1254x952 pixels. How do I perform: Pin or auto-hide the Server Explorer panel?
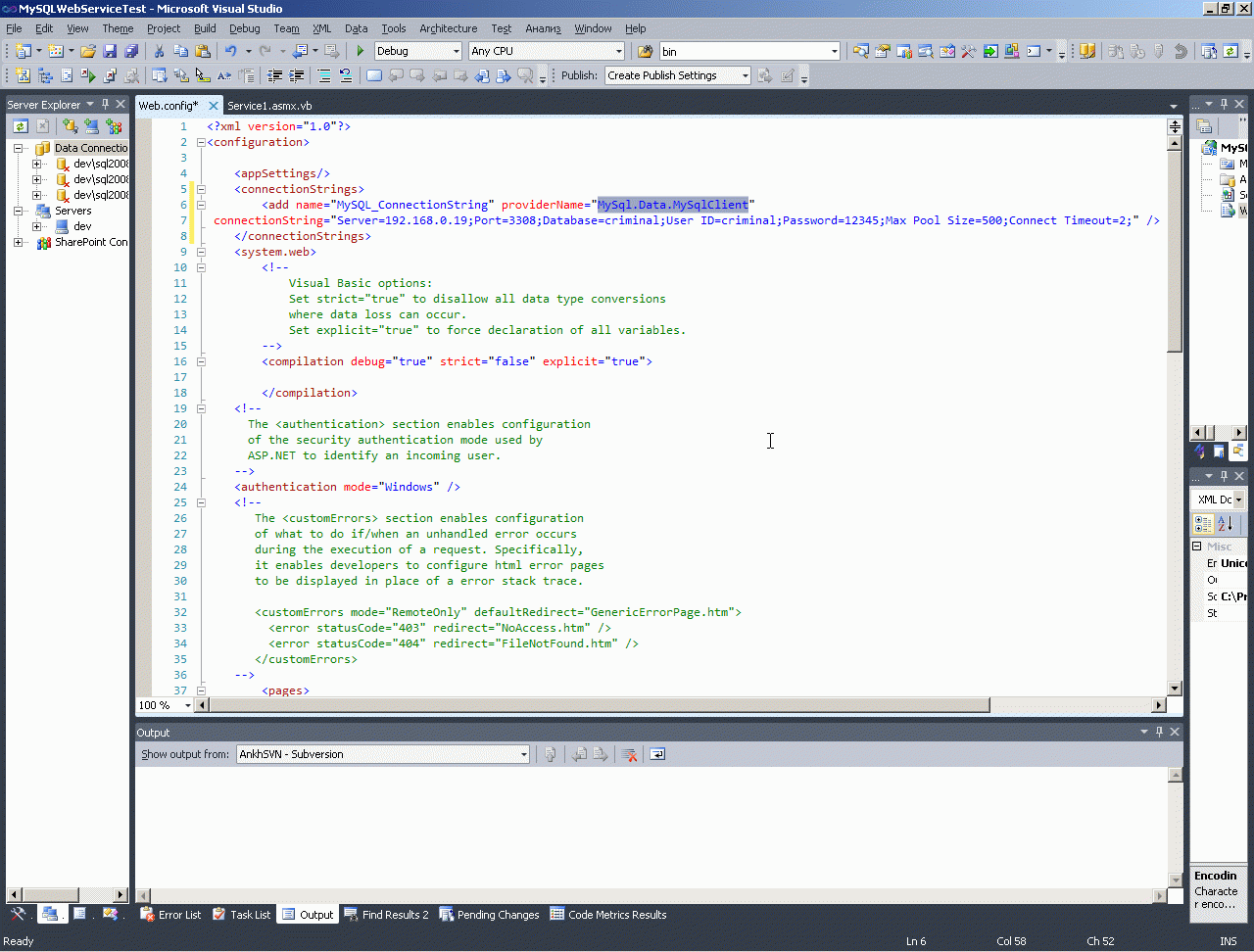[106, 104]
